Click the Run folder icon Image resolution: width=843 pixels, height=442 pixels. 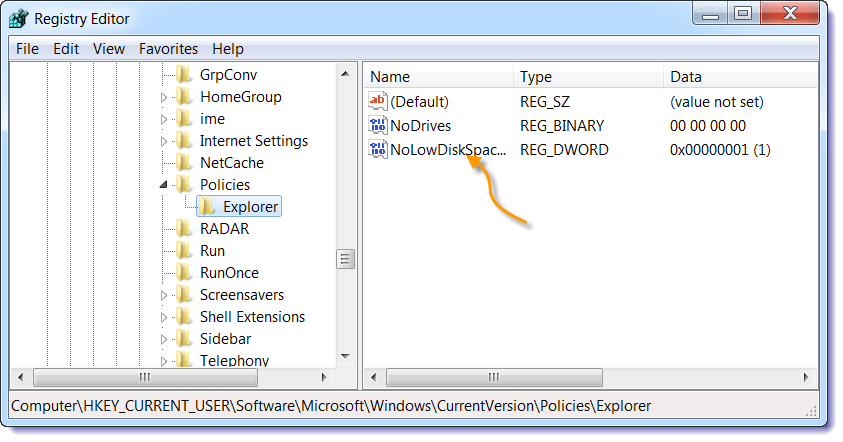tap(184, 251)
